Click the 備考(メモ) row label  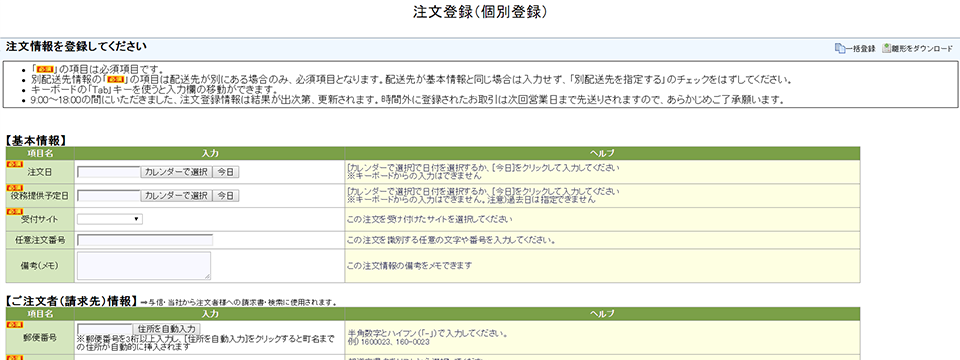click(x=40, y=266)
